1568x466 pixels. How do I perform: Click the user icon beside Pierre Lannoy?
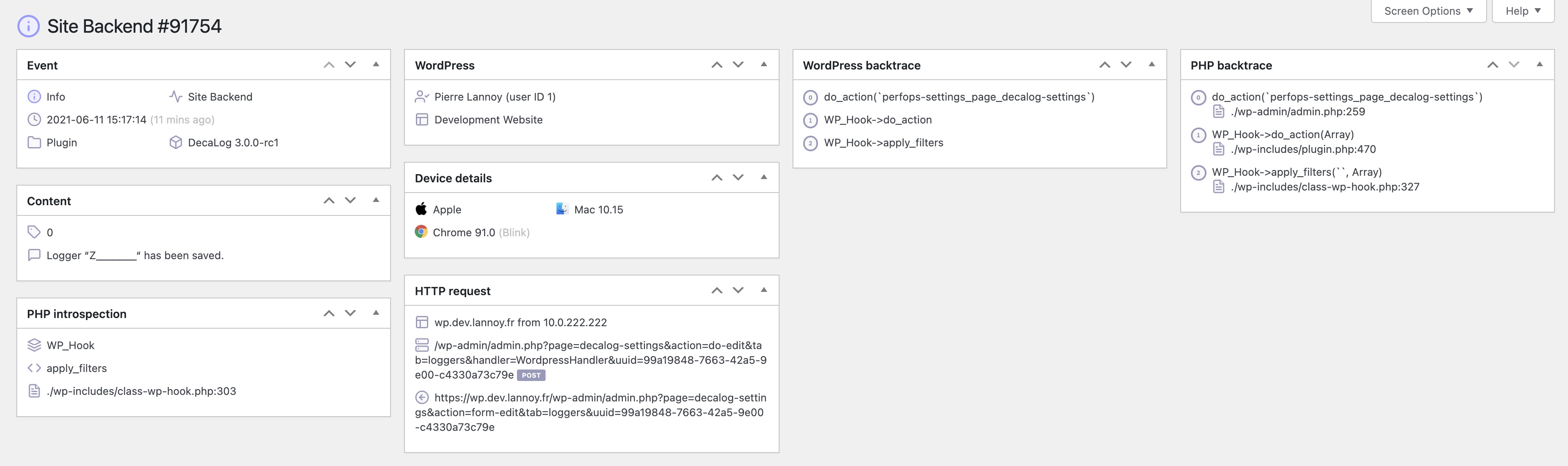click(x=422, y=97)
